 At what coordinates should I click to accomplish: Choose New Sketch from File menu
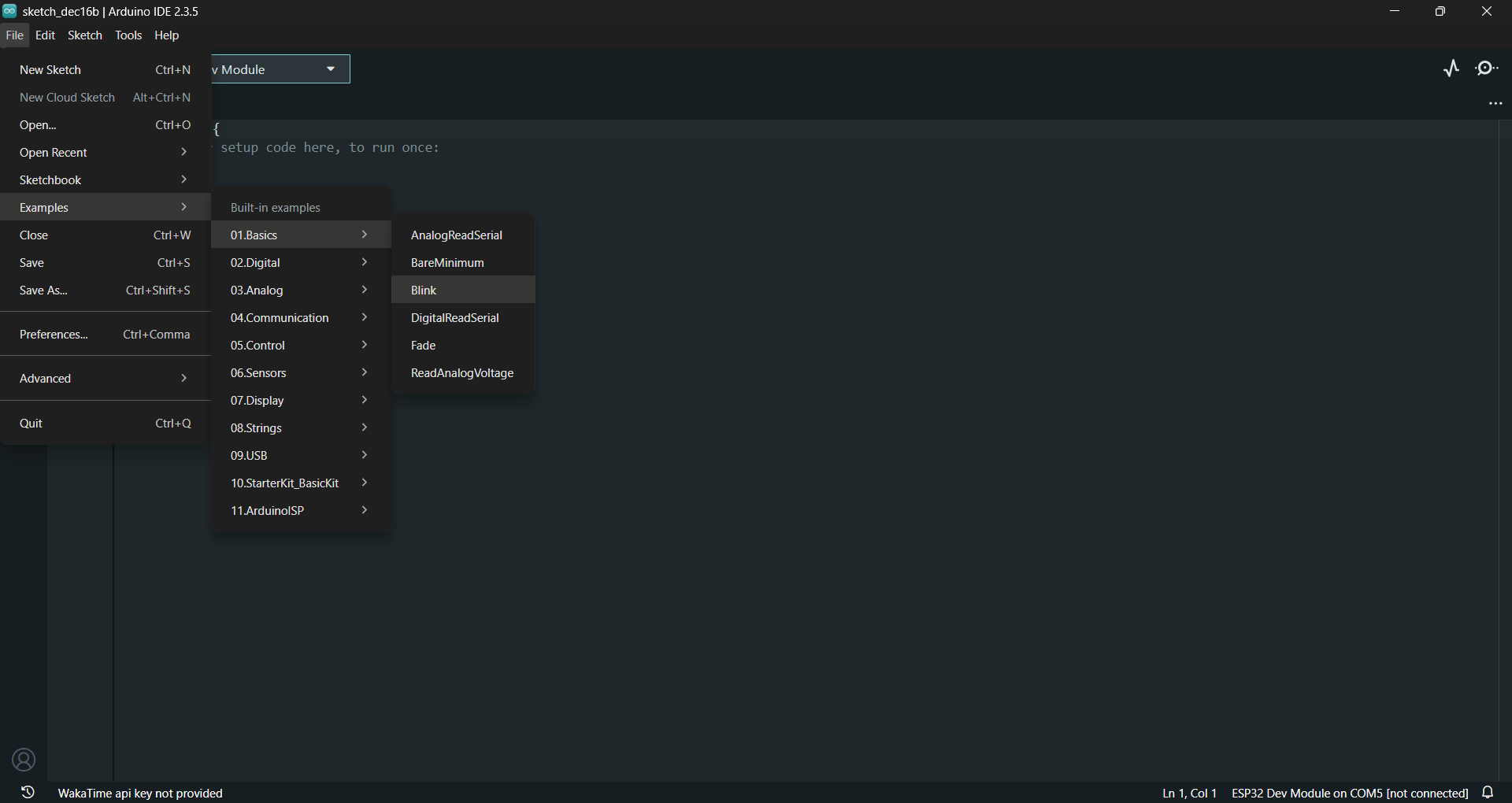[106, 70]
